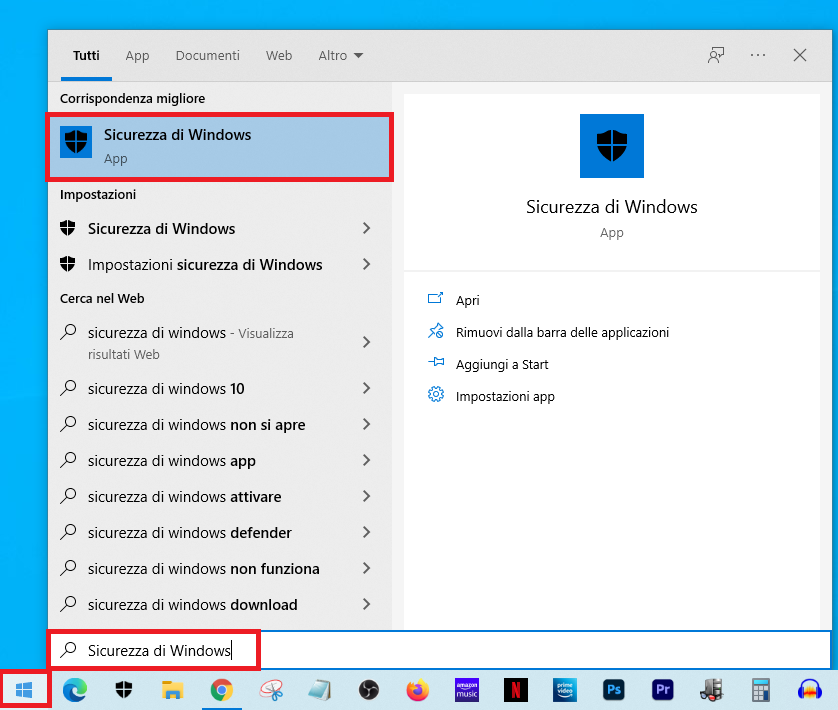Expand arrow for sicurezza di windows non si apre
This screenshot has height=710, width=838.
pos(367,424)
